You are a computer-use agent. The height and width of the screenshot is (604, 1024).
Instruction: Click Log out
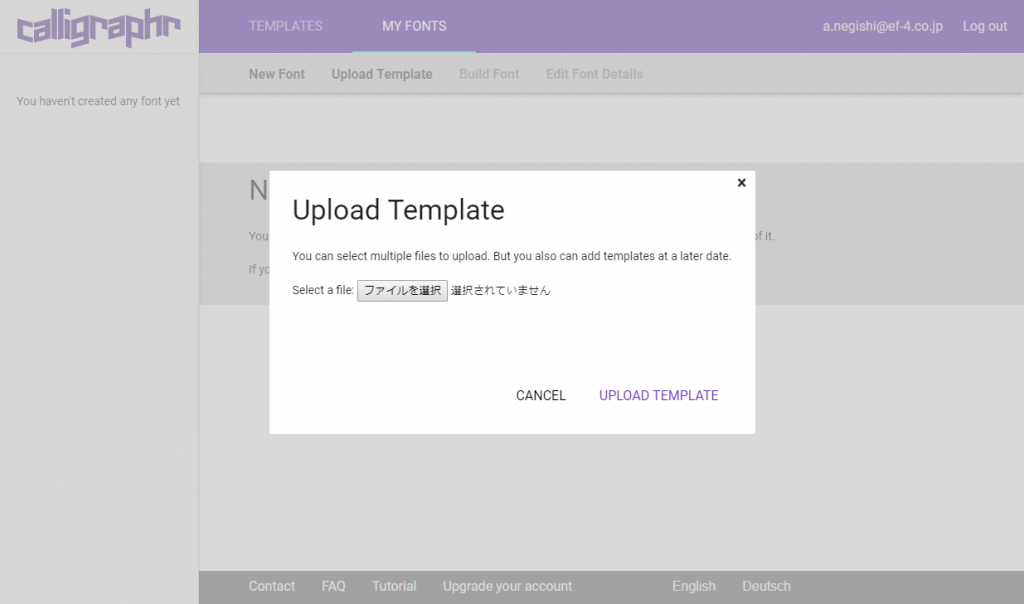point(985,27)
